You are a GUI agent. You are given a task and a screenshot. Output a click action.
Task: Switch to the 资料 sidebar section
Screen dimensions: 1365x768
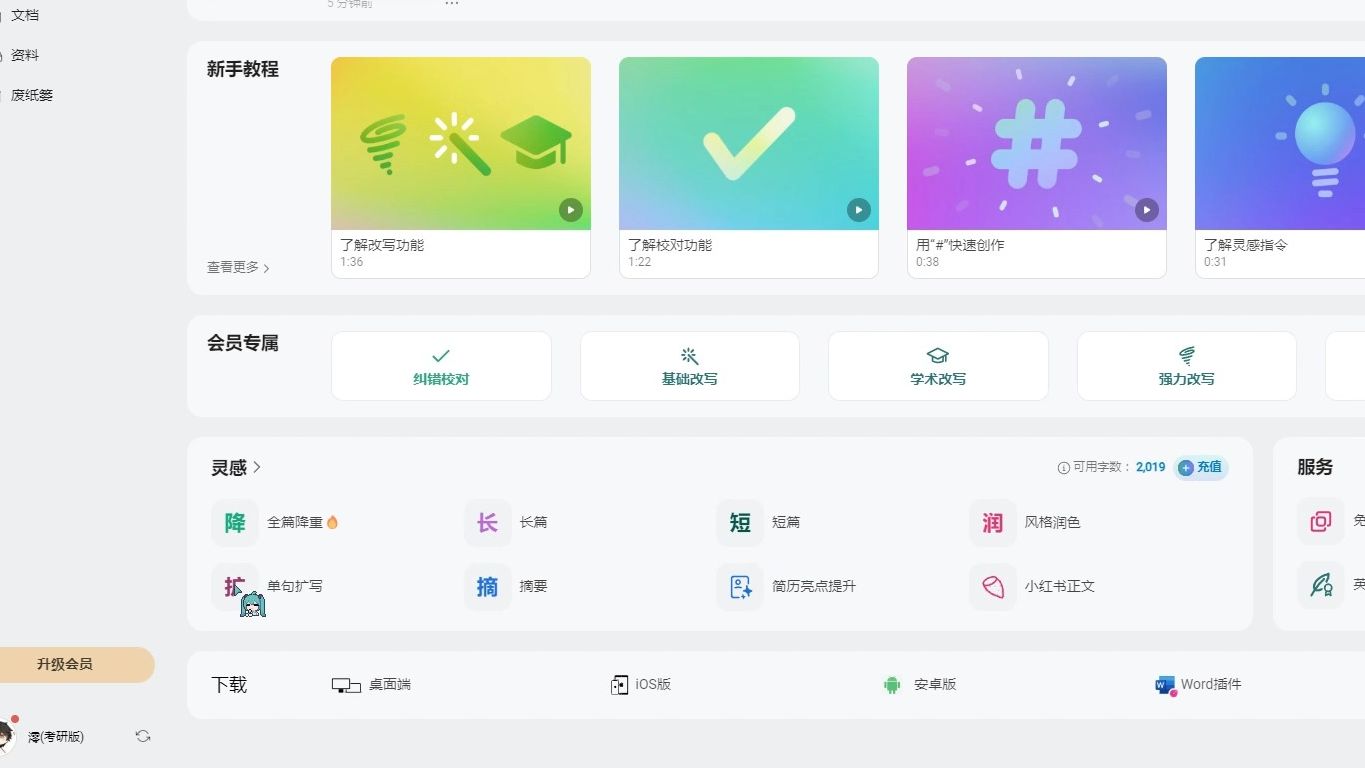click(25, 55)
